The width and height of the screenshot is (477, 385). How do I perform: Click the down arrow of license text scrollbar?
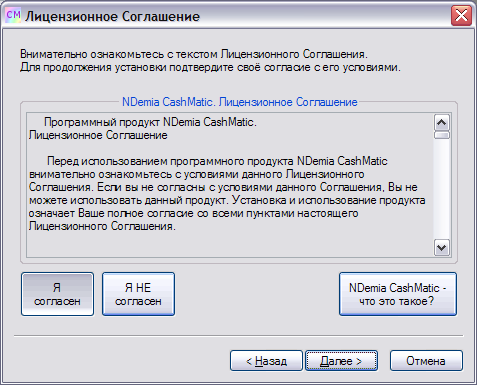(x=442, y=247)
